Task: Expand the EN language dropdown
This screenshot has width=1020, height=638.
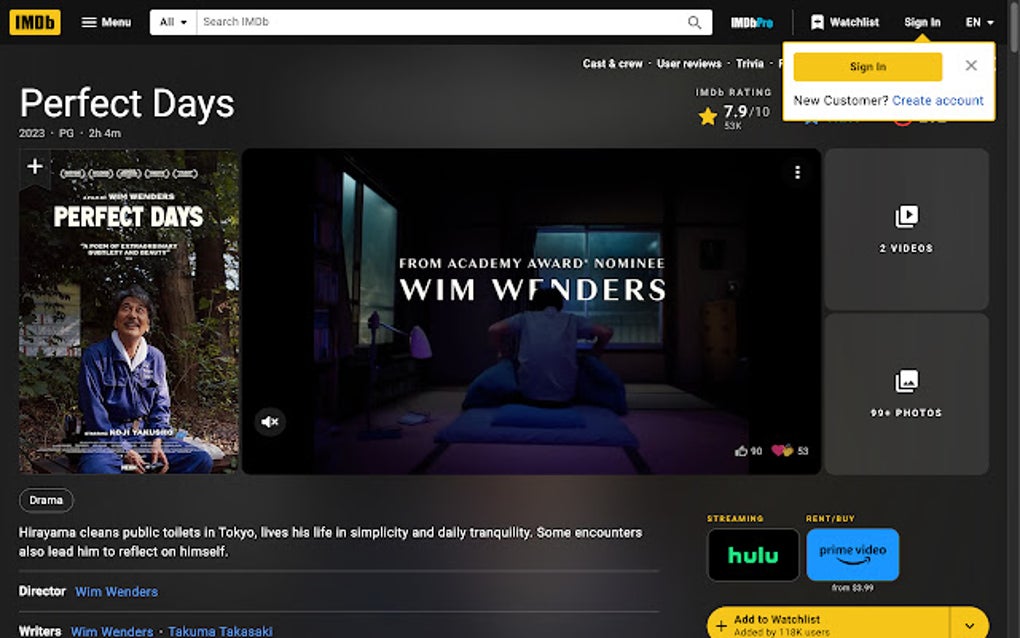Action: pos(979,22)
